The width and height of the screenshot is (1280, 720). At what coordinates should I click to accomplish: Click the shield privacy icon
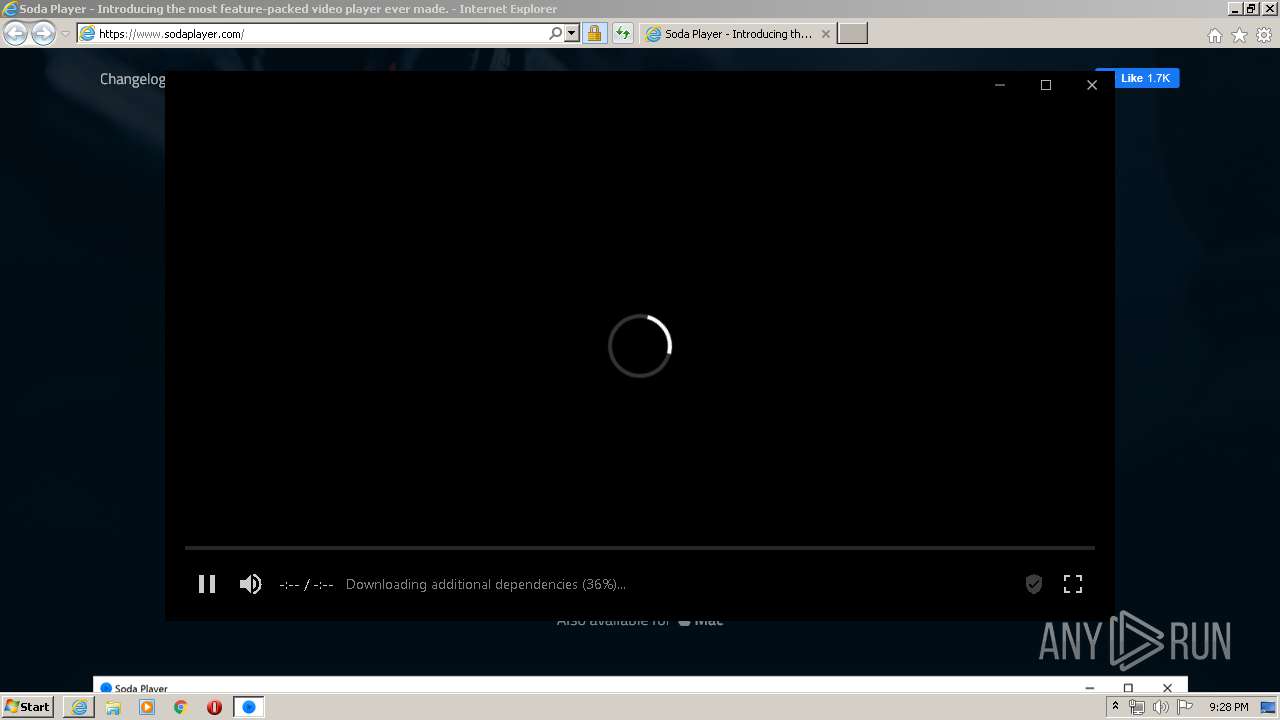[1034, 584]
